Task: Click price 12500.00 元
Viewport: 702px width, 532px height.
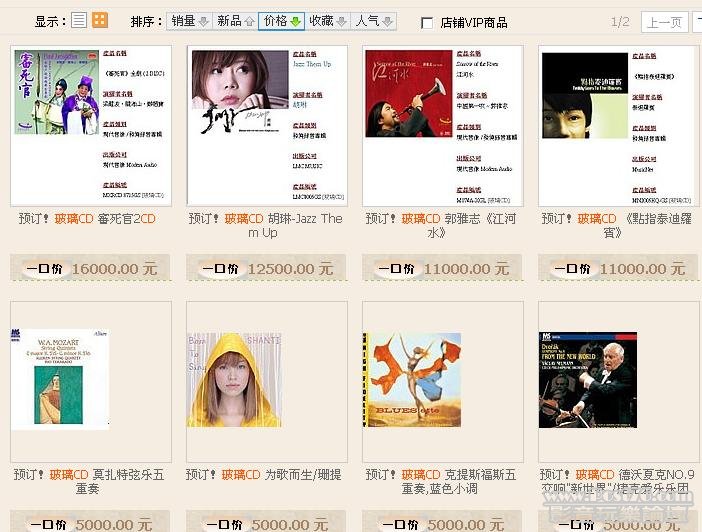Action: [291, 269]
